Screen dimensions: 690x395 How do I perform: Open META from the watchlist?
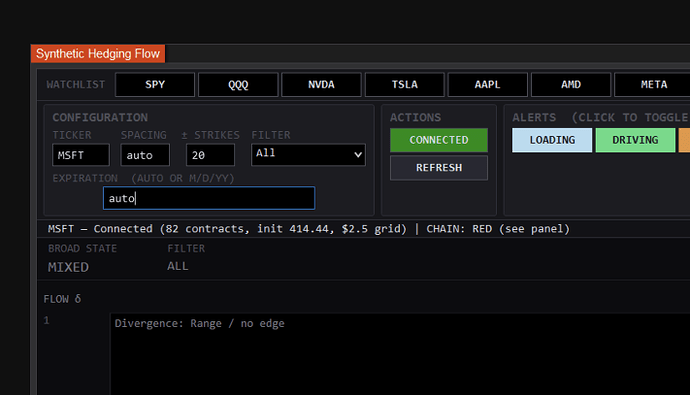(653, 84)
